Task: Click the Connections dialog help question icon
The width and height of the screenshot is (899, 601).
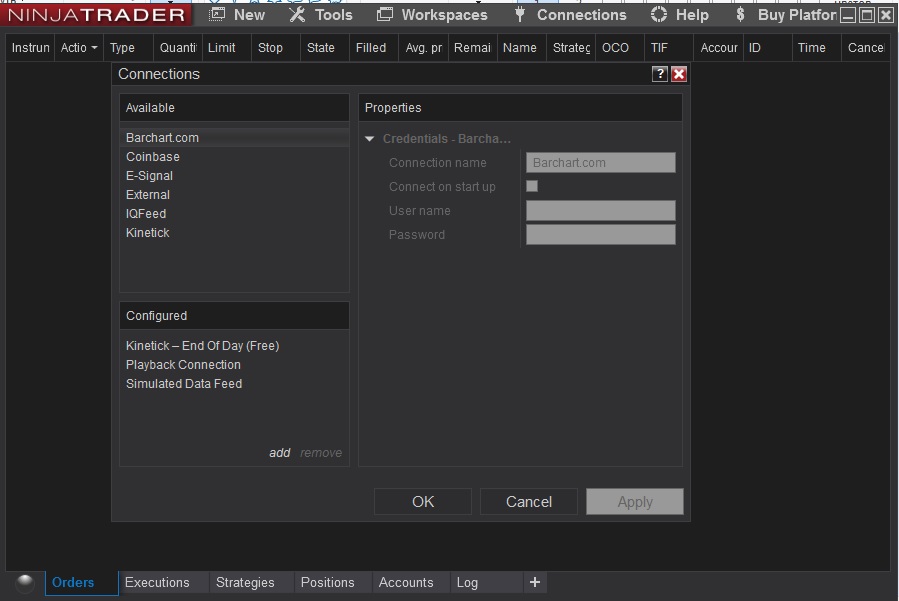Action: click(660, 73)
